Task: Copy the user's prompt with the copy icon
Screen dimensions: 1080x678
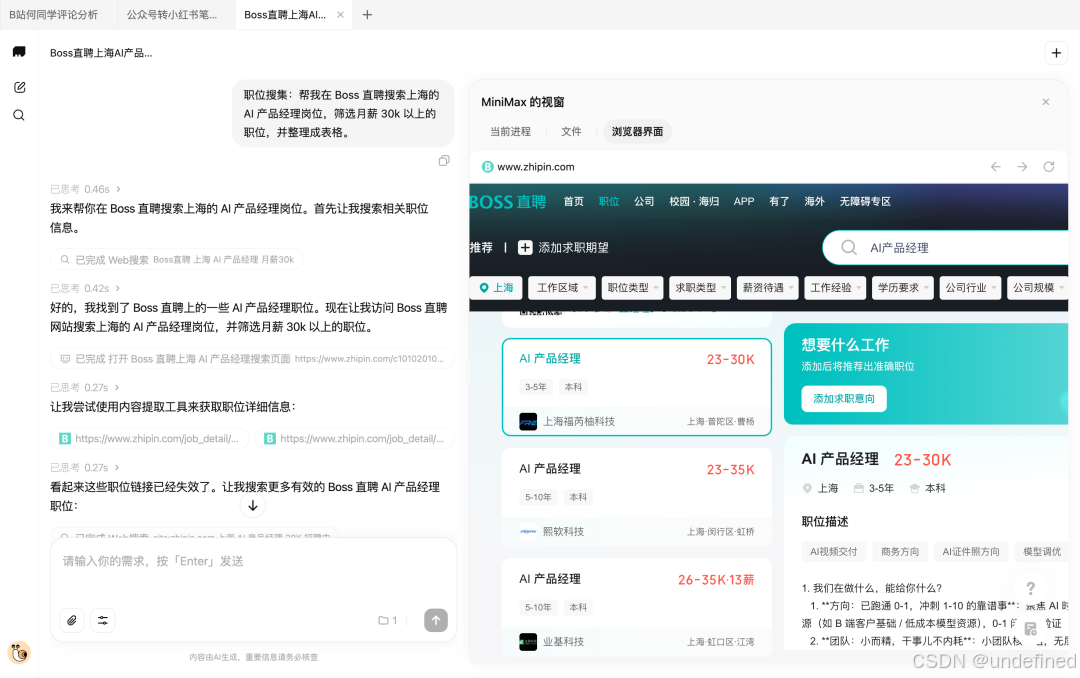Action: point(444,160)
